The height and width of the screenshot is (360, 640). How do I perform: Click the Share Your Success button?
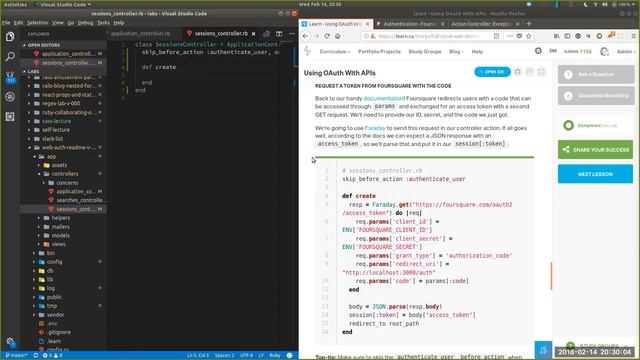point(595,150)
